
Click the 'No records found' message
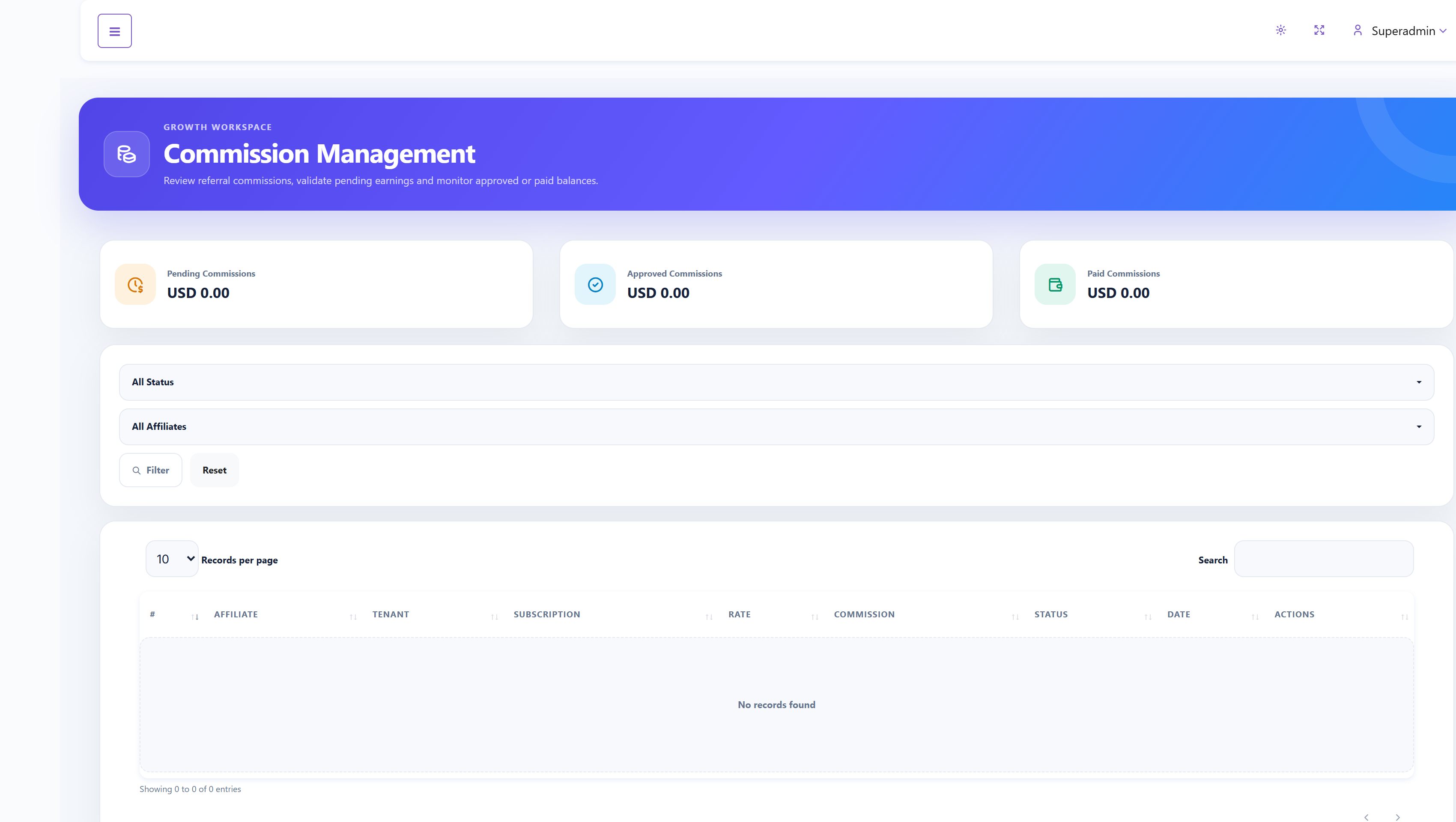(x=777, y=705)
